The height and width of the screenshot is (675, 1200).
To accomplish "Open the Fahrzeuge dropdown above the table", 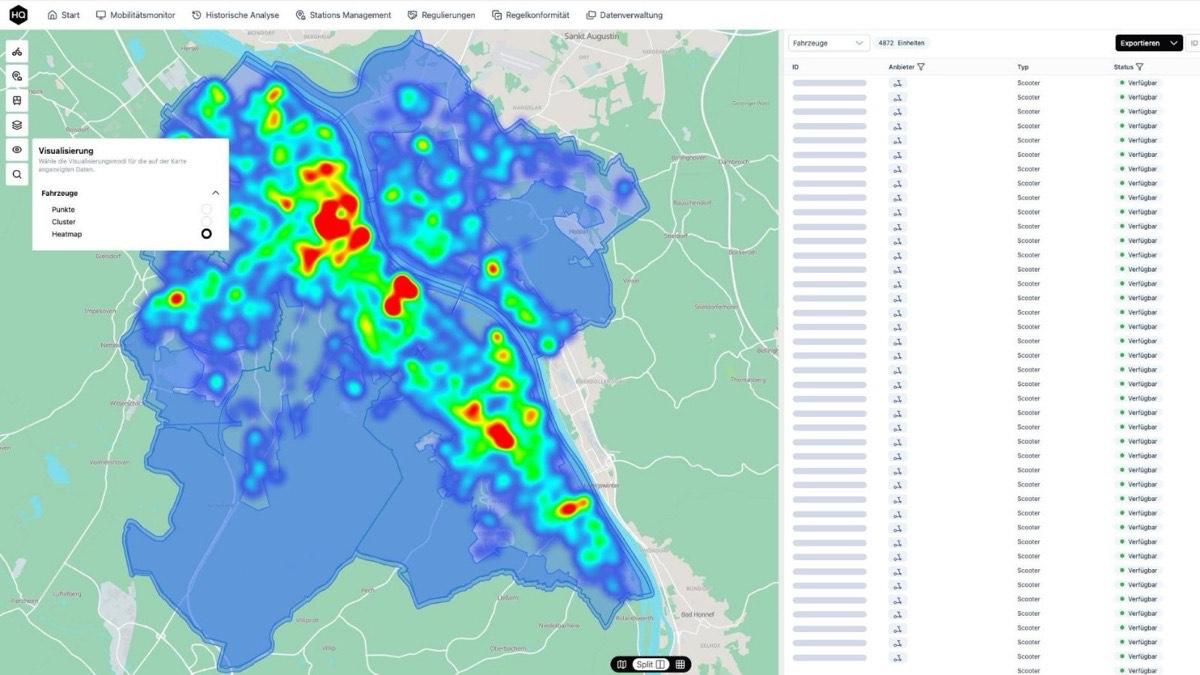I will (x=829, y=43).
